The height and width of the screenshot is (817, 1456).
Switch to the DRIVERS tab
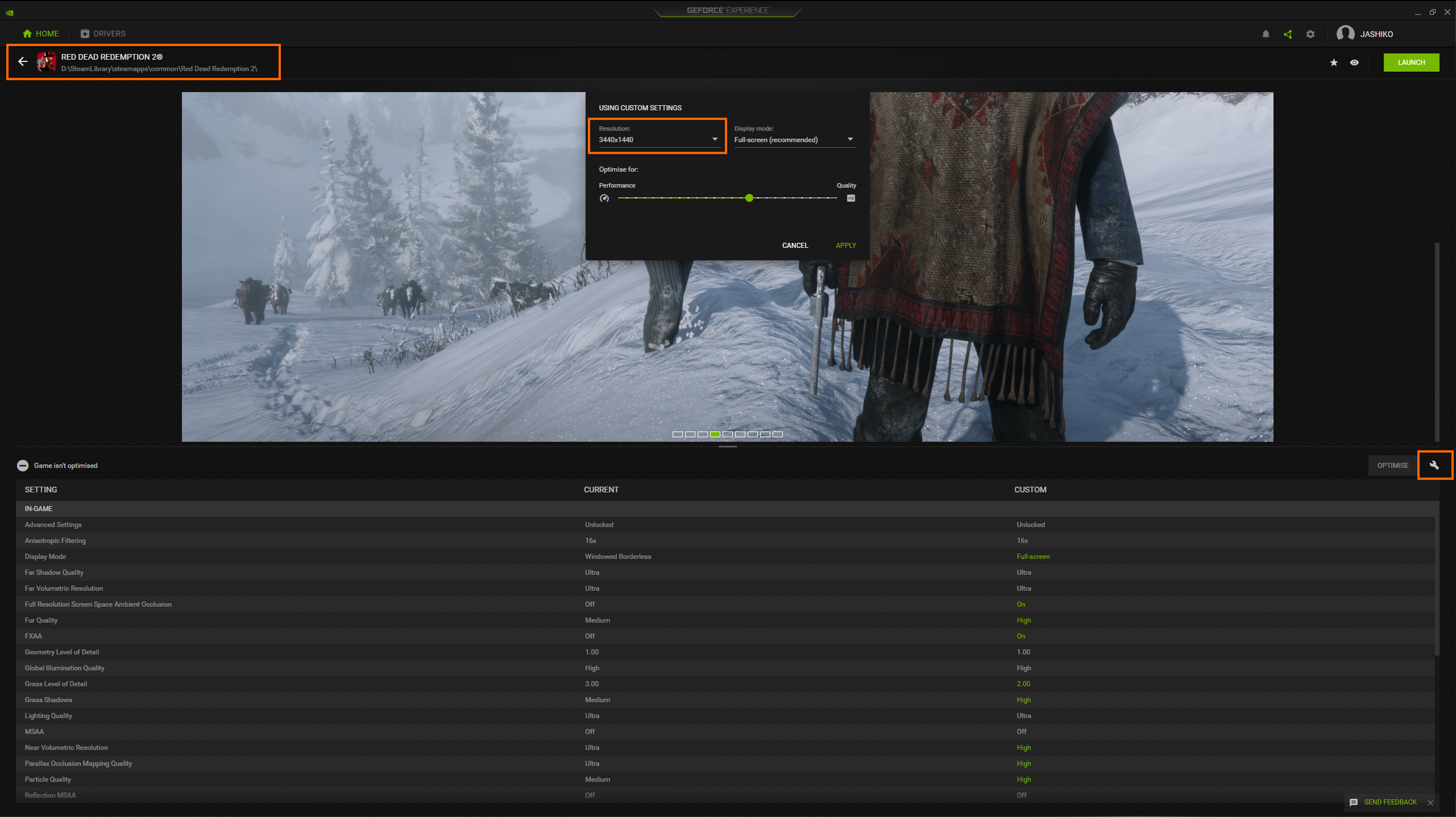103,34
